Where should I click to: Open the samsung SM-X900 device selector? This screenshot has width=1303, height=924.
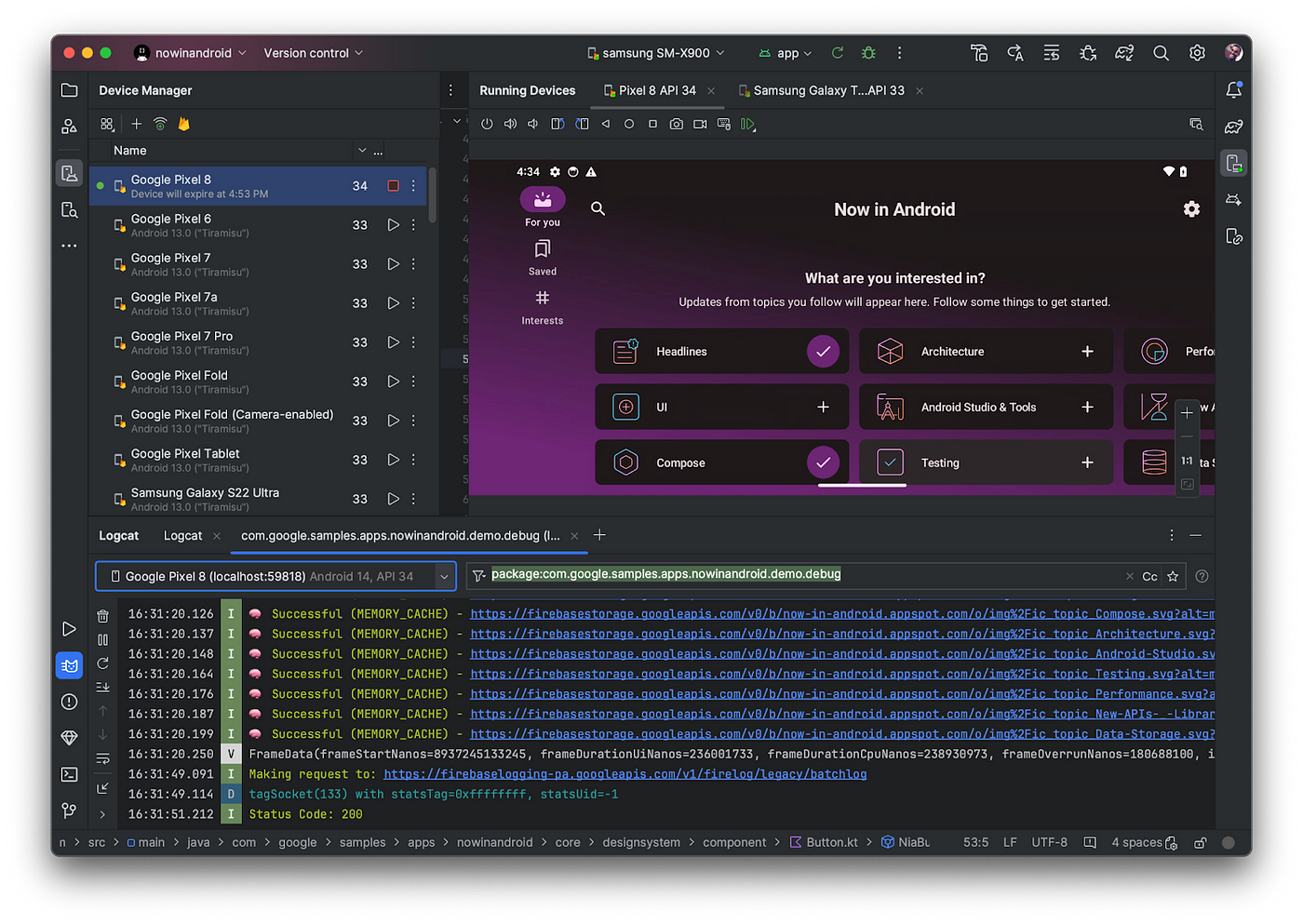[x=656, y=53]
